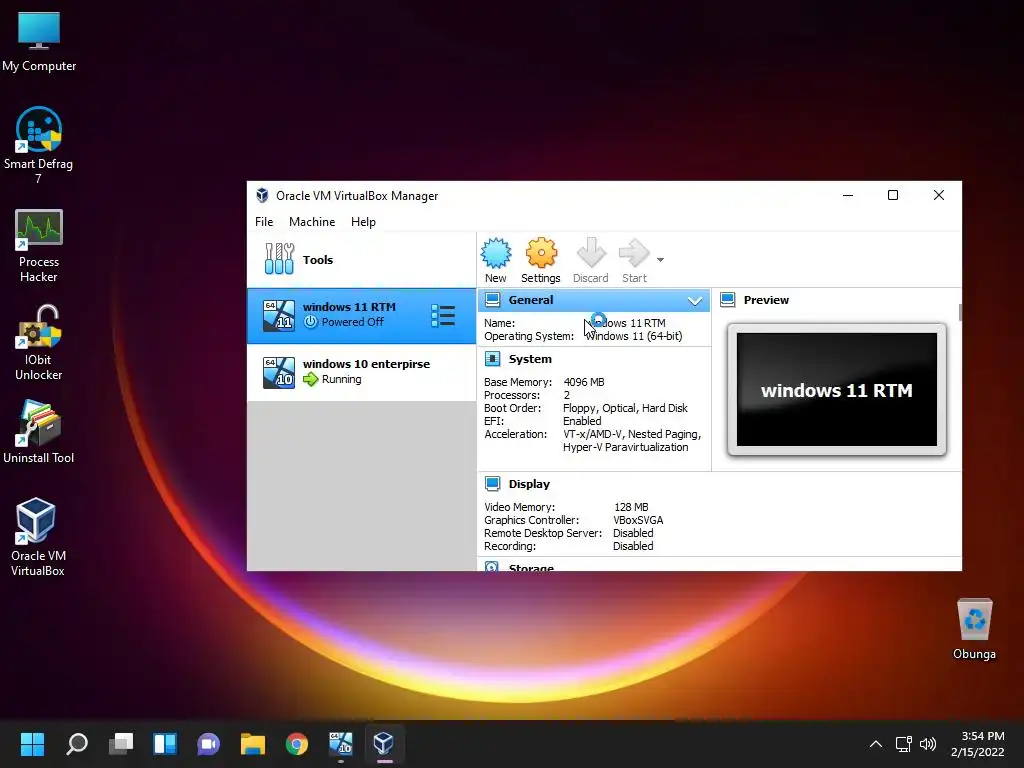Open the Windows Start menu
1024x768 pixels.
(x=32, y=744)
